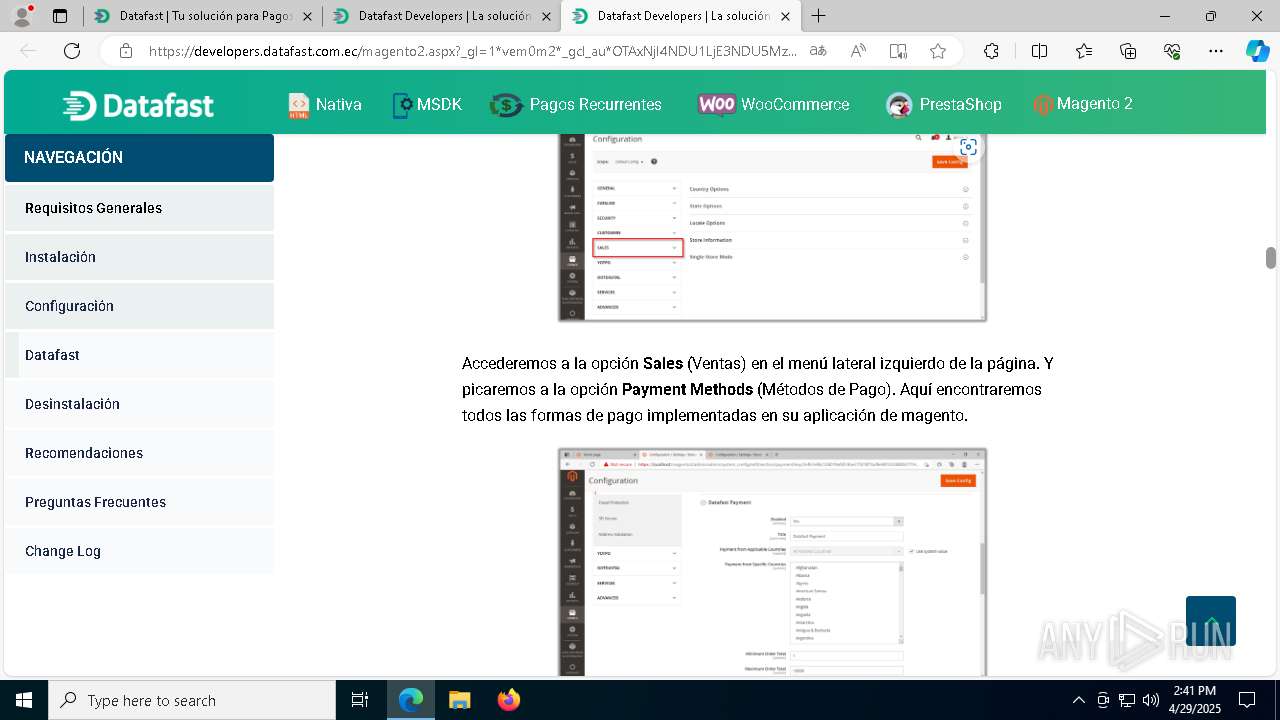
Task: Add this page to favorites
Action: [x=937, y=51]
